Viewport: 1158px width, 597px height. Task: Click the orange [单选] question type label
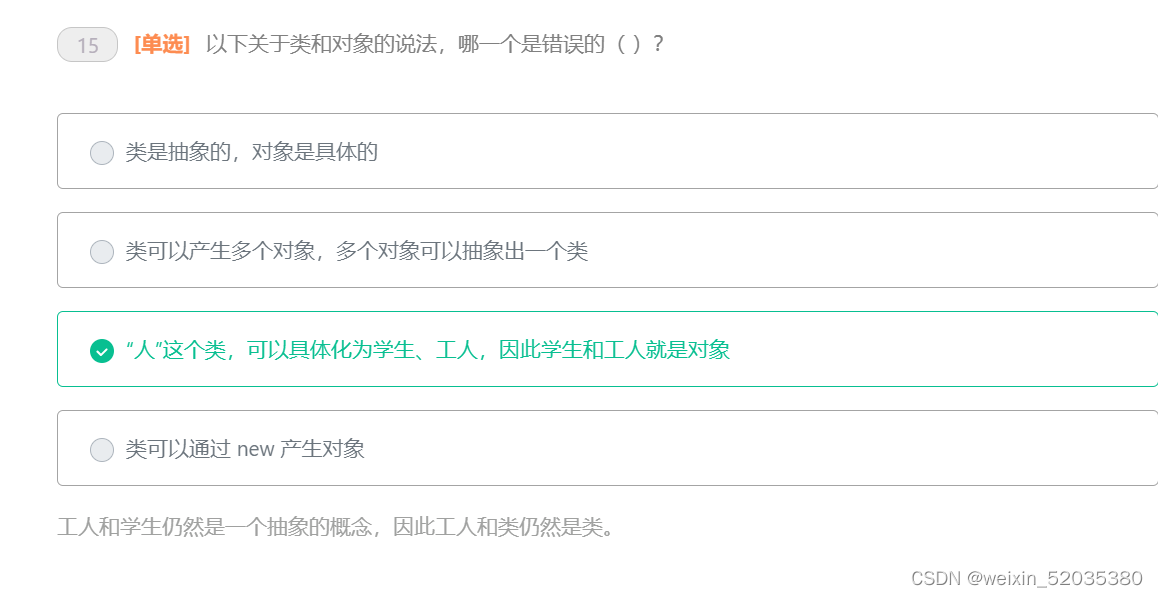tap(161, 44)
